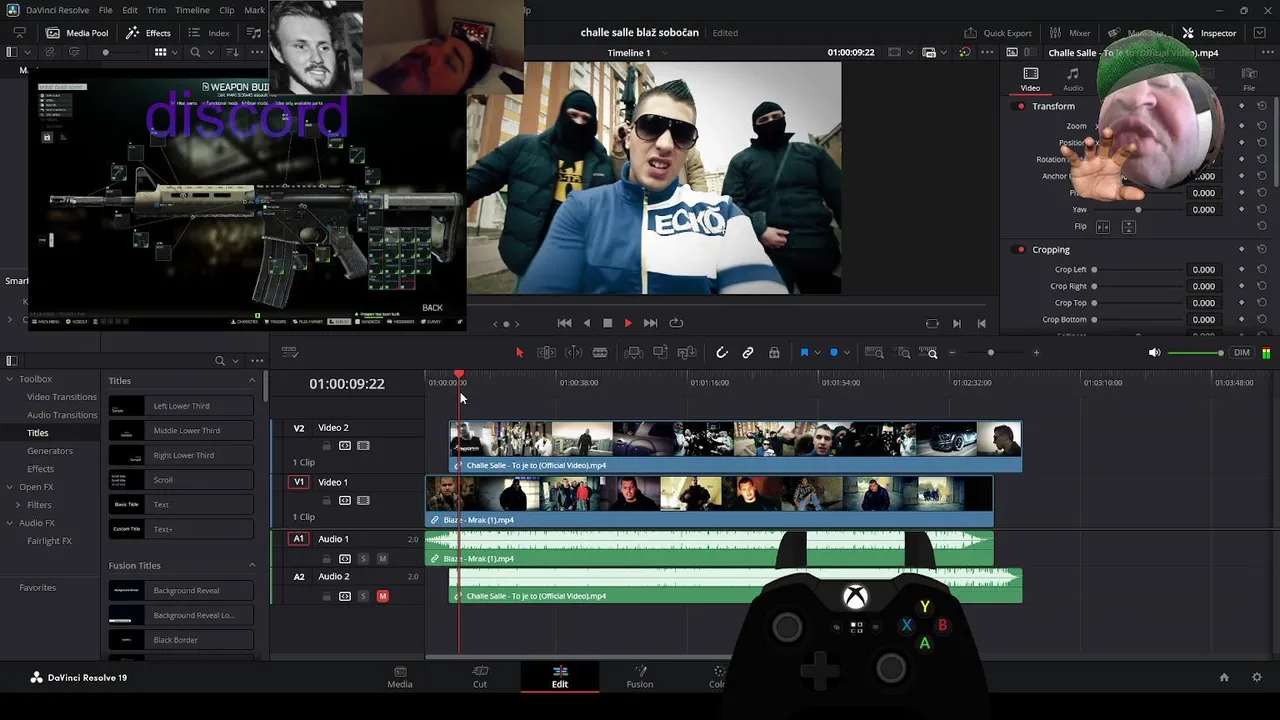The image size is (1280, 720).
Task: Click the Quick Export button
Action: point(998,33)
